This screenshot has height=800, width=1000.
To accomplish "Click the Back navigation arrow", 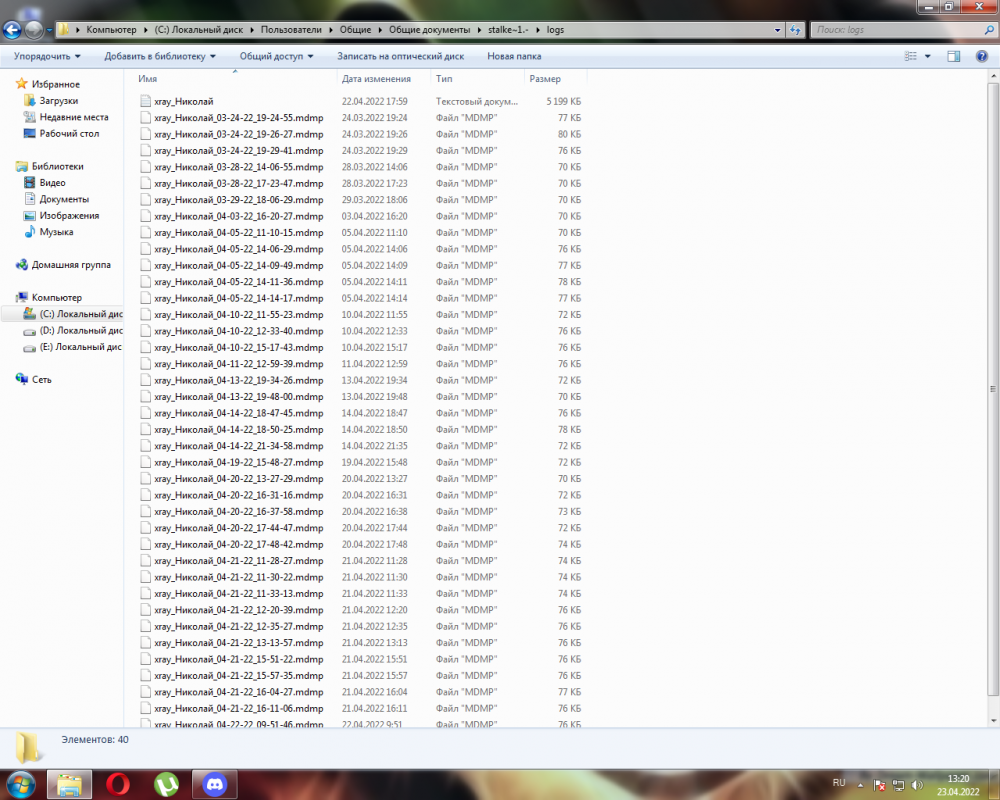I will (11, 30).
